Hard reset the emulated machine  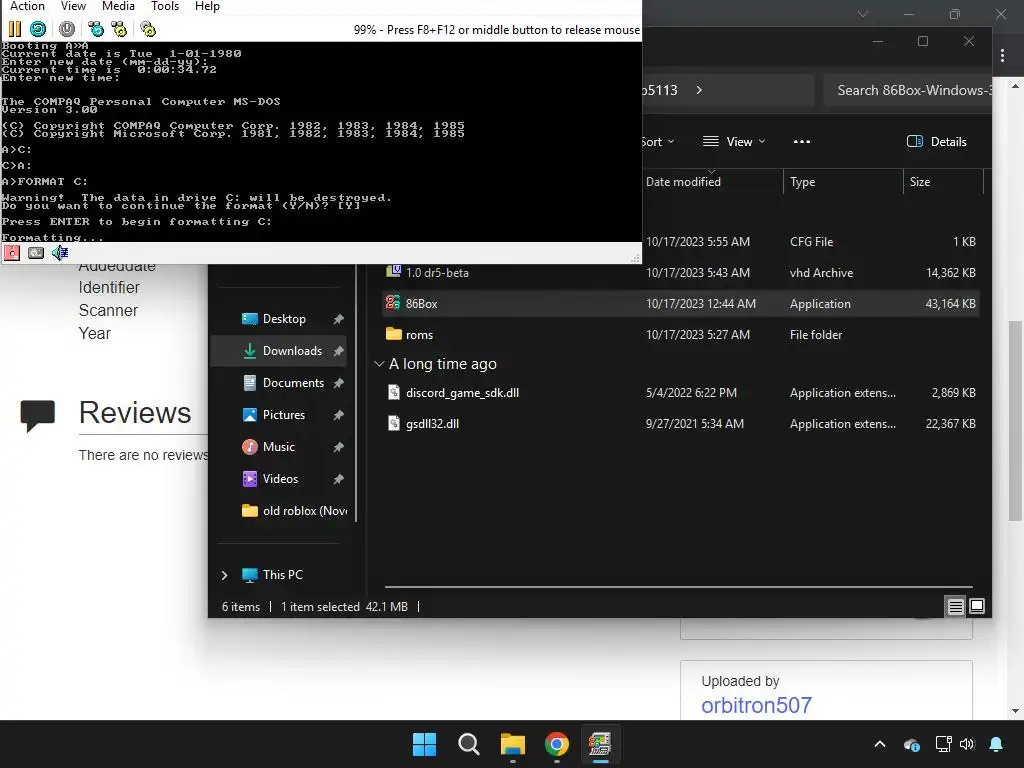pos(38,29)
